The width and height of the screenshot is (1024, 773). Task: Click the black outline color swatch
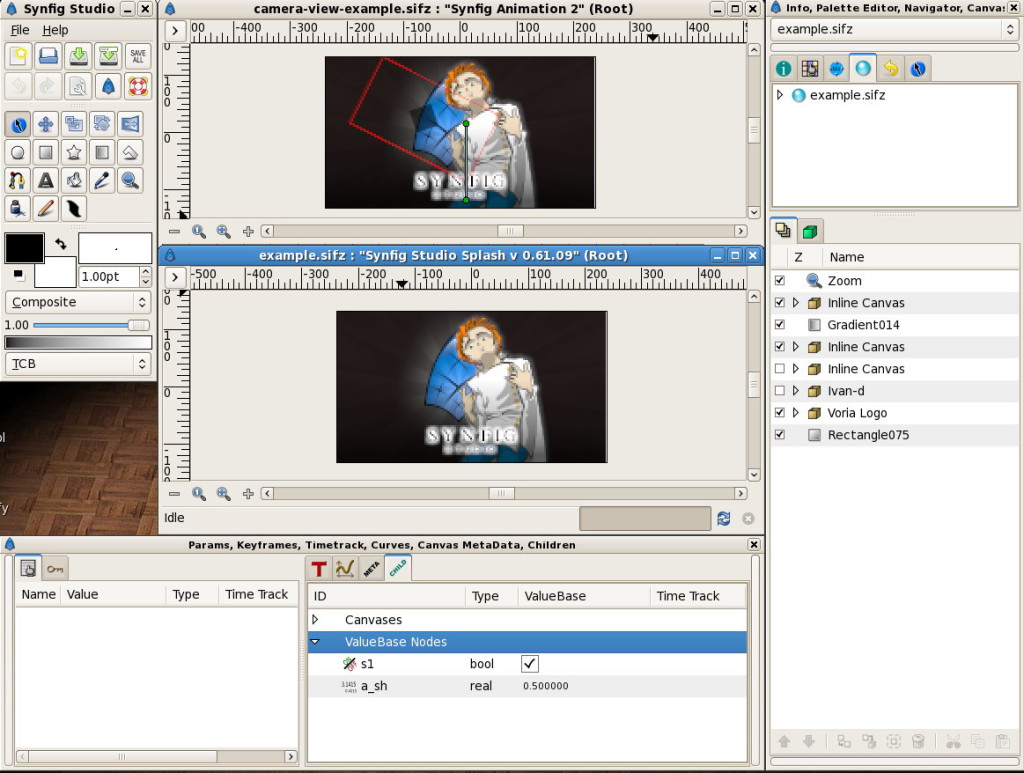point(24,248)
